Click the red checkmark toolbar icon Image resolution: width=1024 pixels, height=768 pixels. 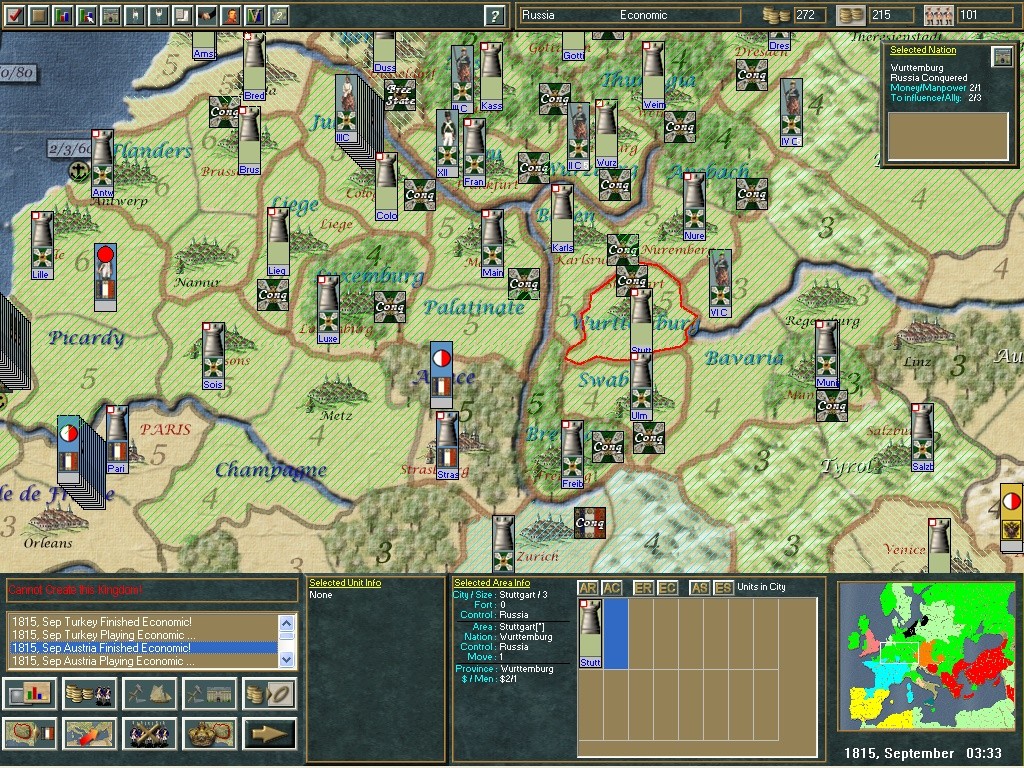pyautogui.click(x=15, y=15)
